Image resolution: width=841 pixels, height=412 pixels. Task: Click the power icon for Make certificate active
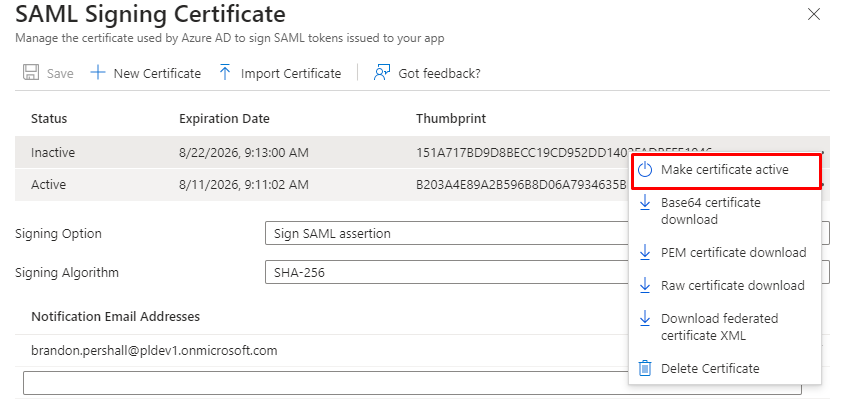coord(645,170)
